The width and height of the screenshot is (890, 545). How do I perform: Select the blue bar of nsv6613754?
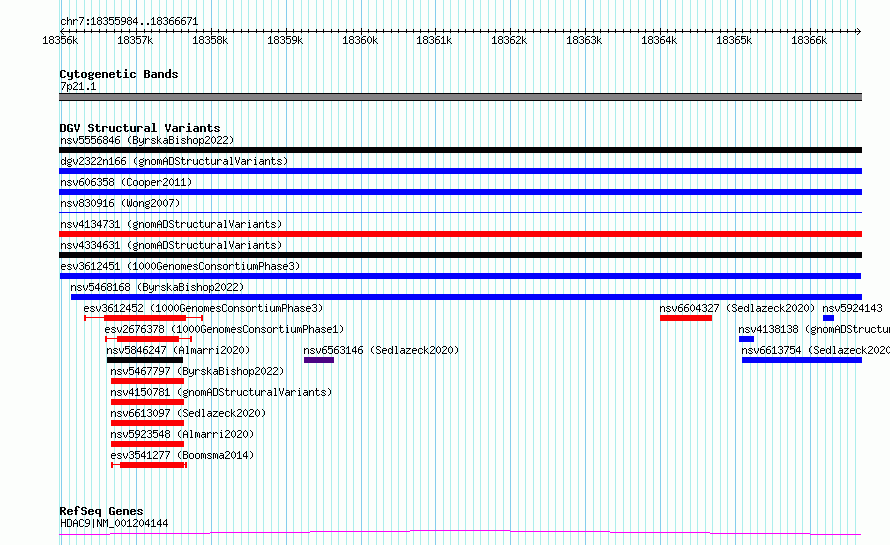point(802,360)
